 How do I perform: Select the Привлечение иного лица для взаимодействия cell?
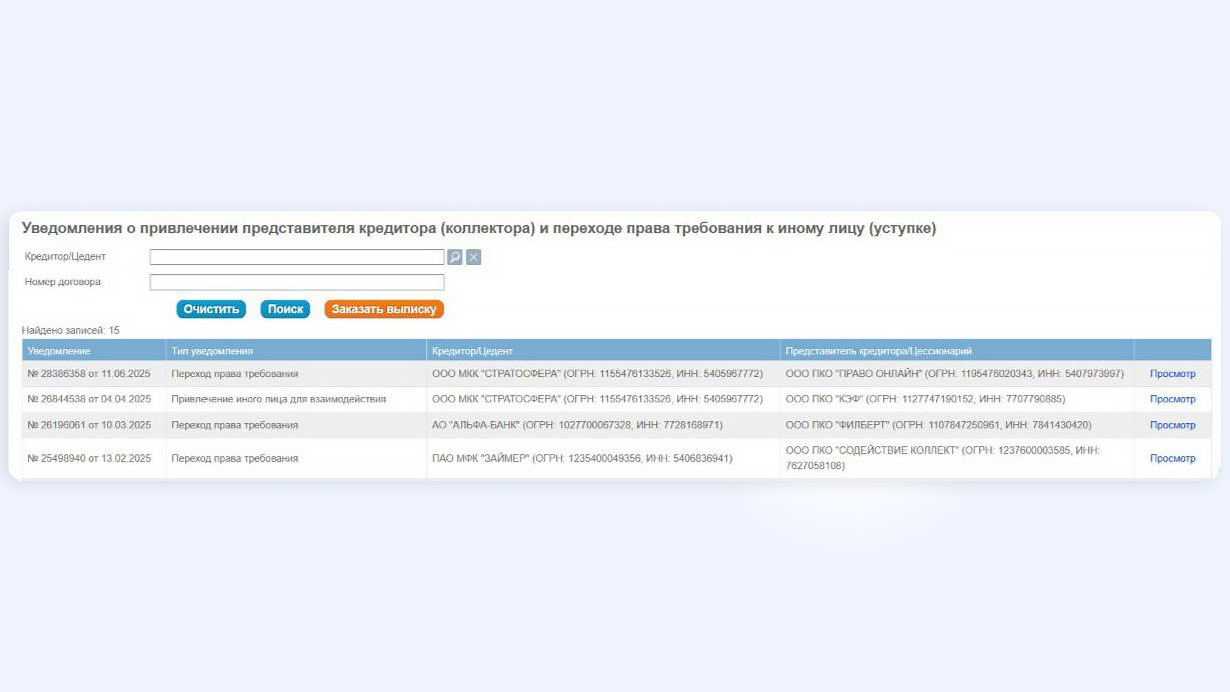(x=278, y=399)
